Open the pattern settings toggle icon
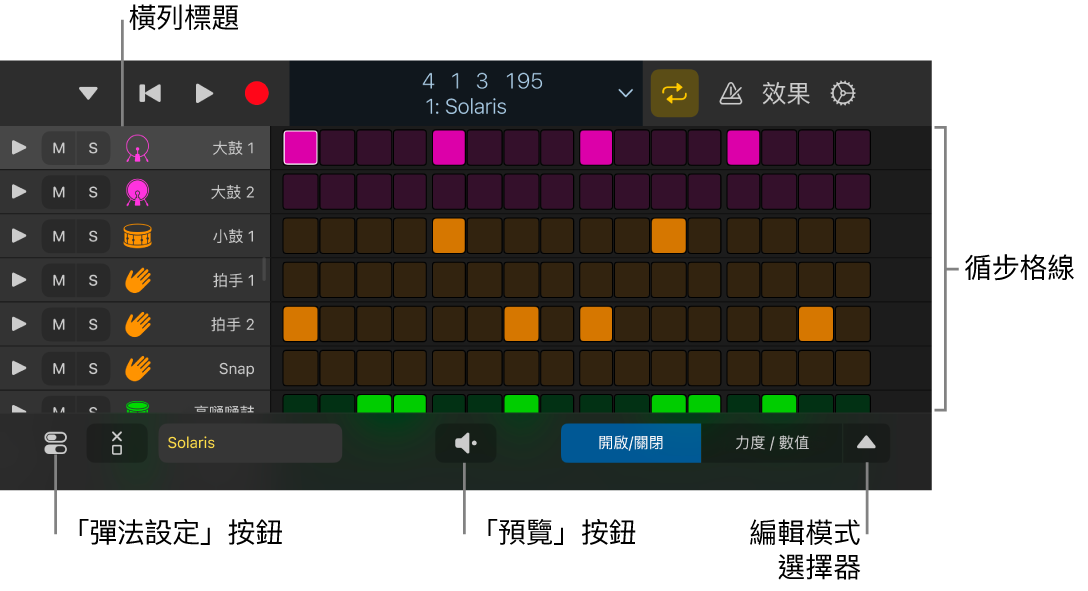Image resolution: width=1088 pixels, height=591 pixels. tap(56, 443)
